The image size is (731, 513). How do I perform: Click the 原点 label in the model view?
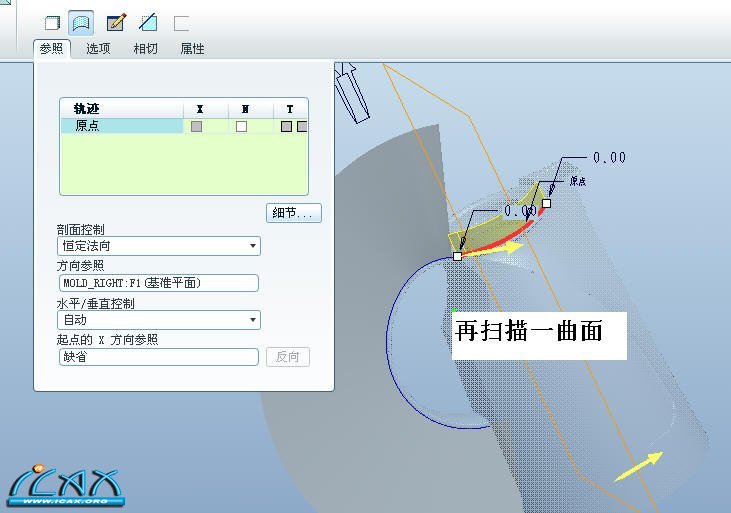[578, 181]
